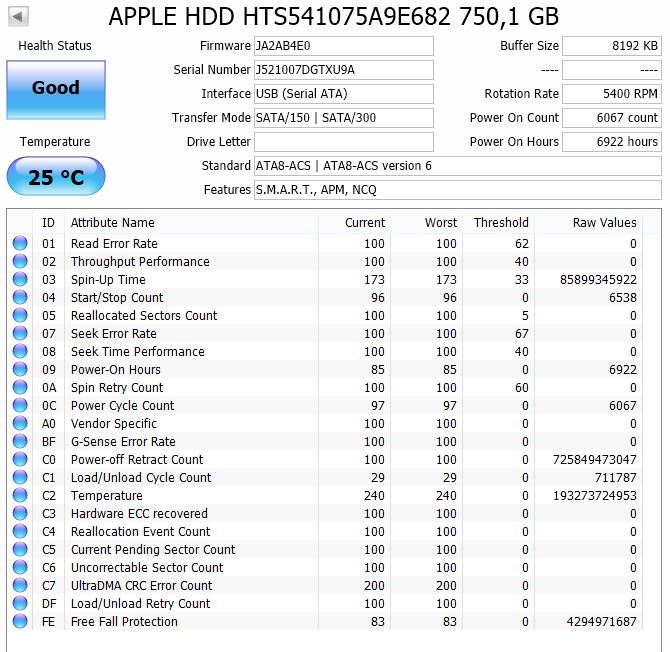Click the 25 °C temperature button

pyautogui.click(x=56, y=176)
